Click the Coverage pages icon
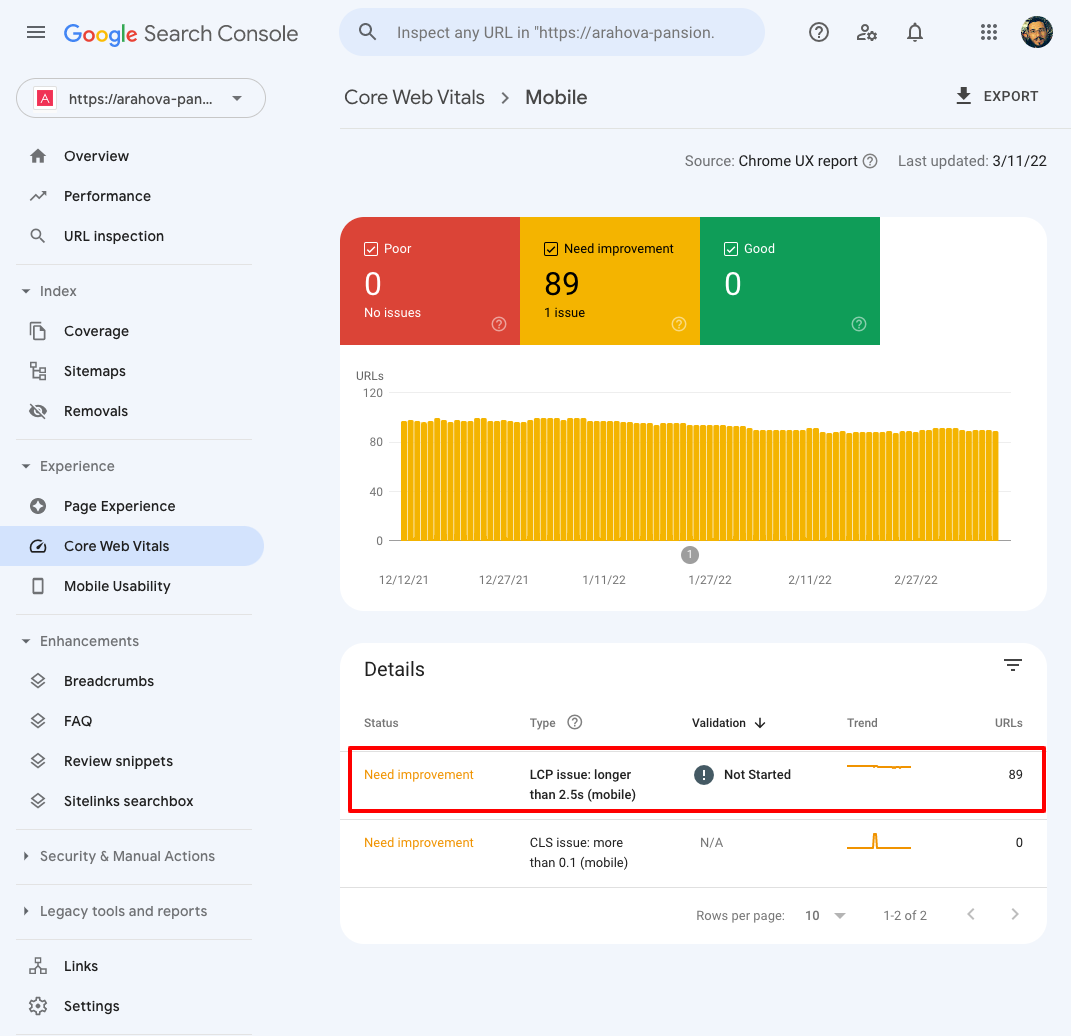 (38, 331)
